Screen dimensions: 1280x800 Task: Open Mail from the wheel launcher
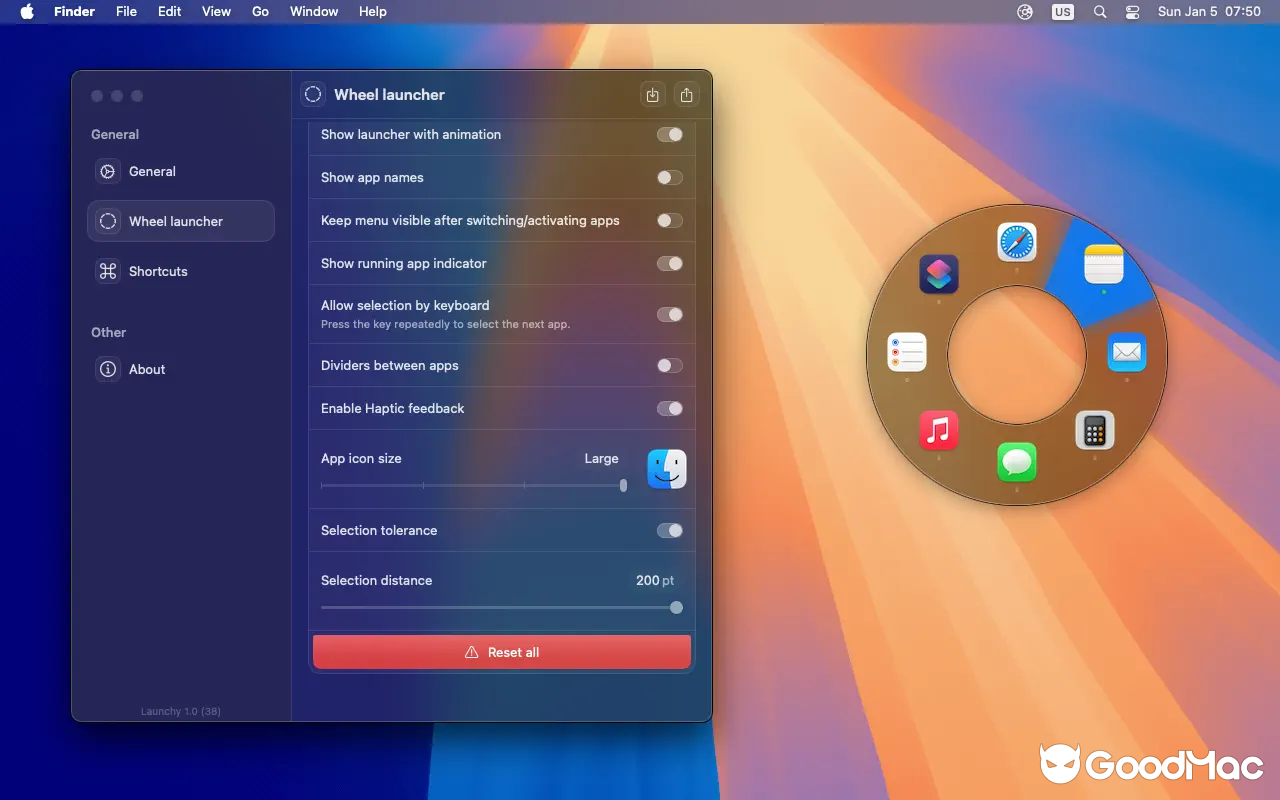click(1127, 352)
